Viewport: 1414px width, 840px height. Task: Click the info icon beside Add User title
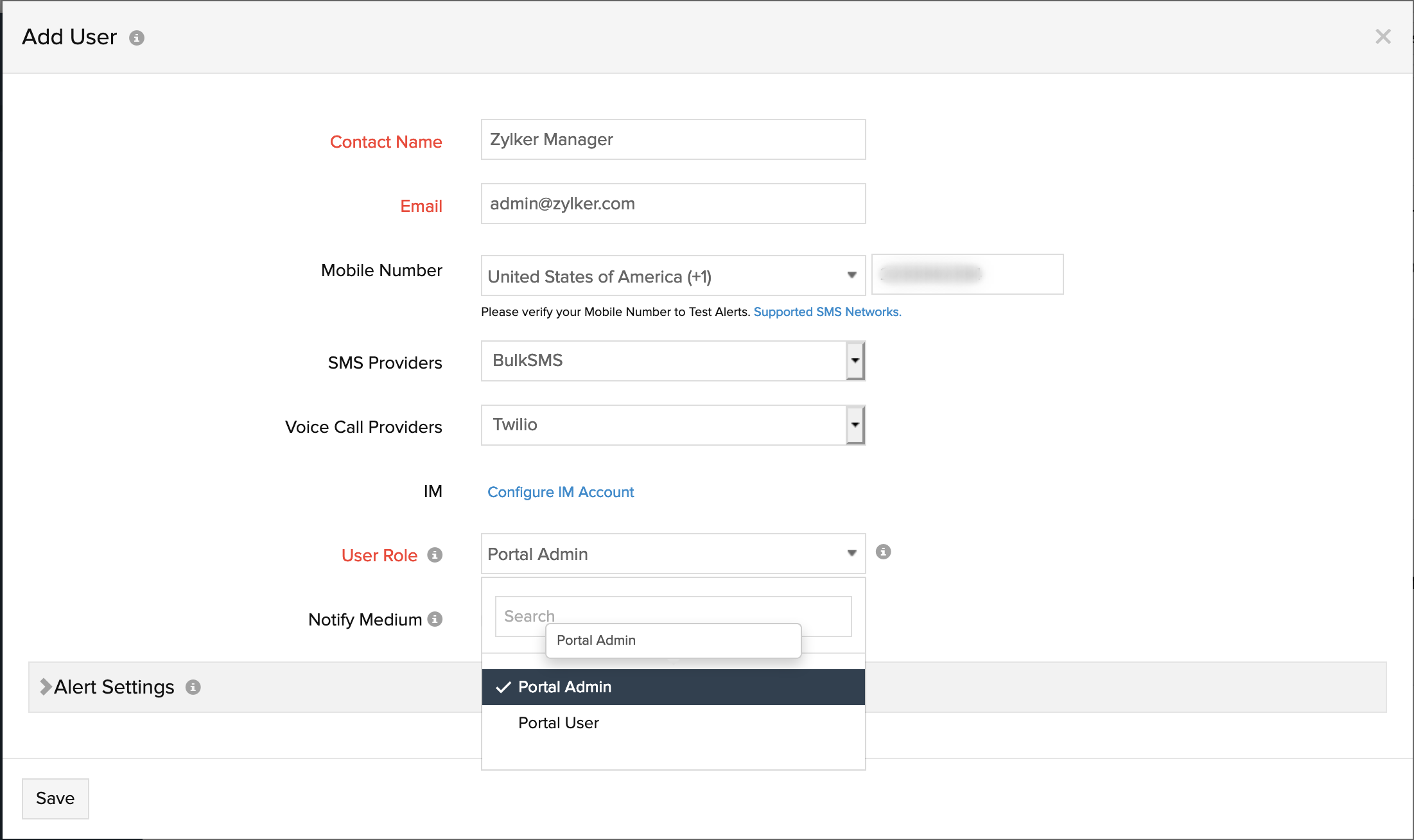(136, 38)
